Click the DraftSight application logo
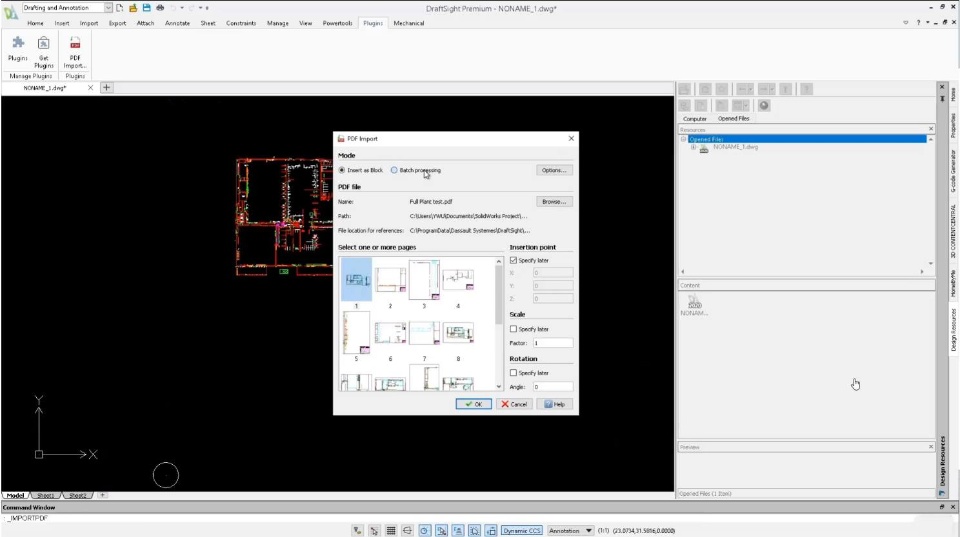This screenshot has height=537, width=960. pyautogui.click(x=10, y=12)
